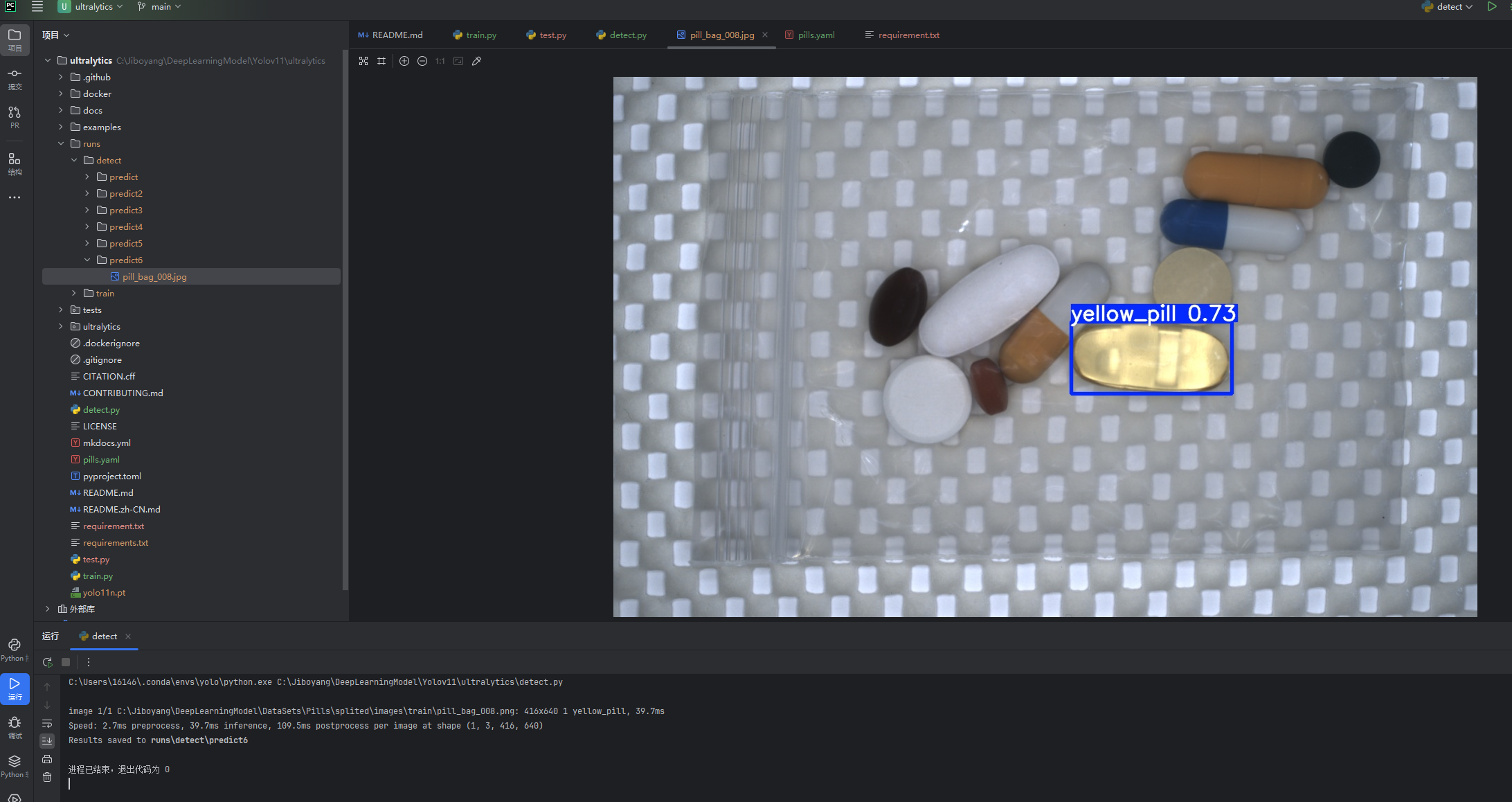
Task: Open the Debug tool window
Action: click(x=15, y=726)
